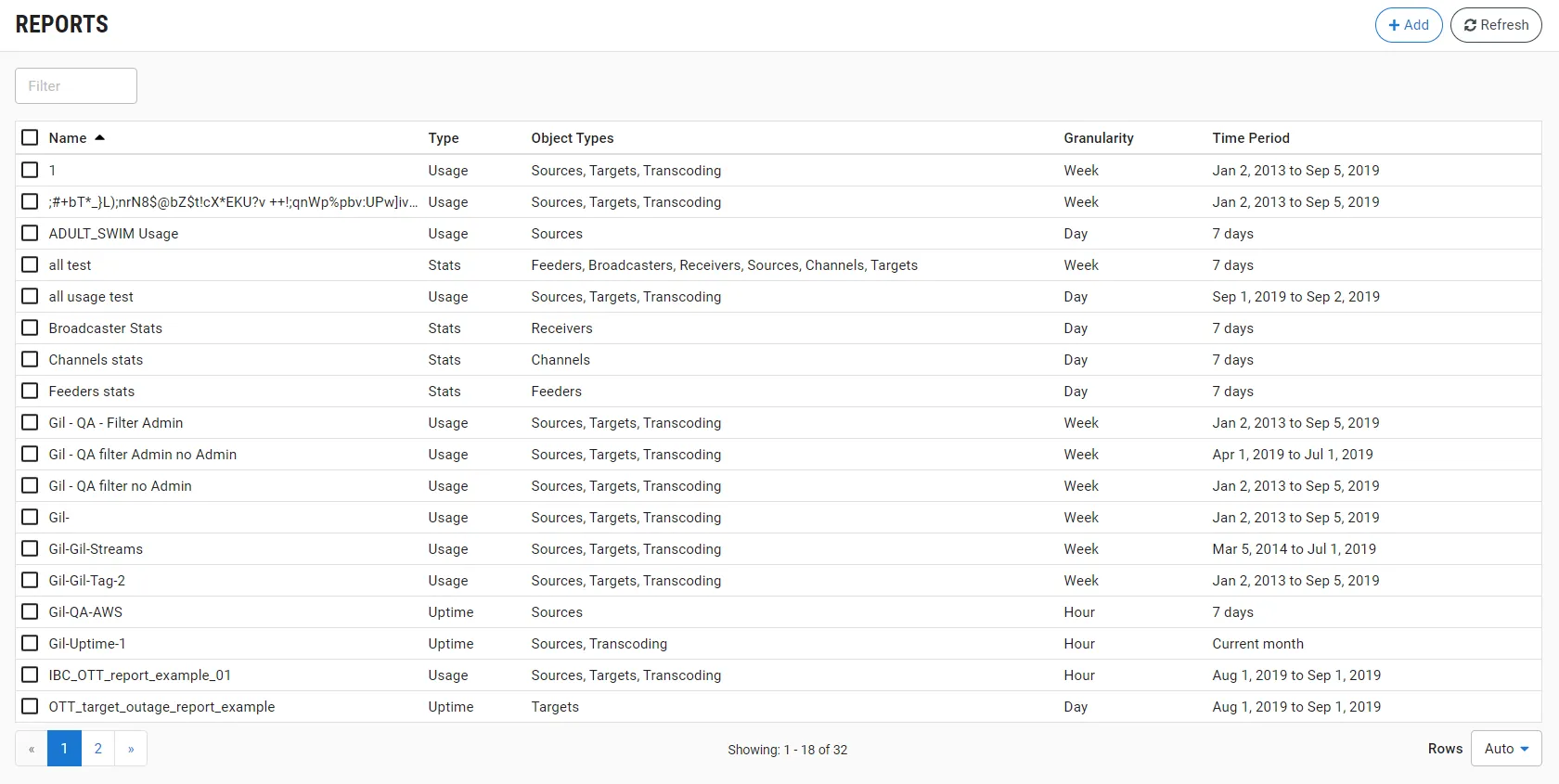This screenshot has height=784, width=1559.
Task: Select the checkbox for all test
Action: (x=30, y=264)
